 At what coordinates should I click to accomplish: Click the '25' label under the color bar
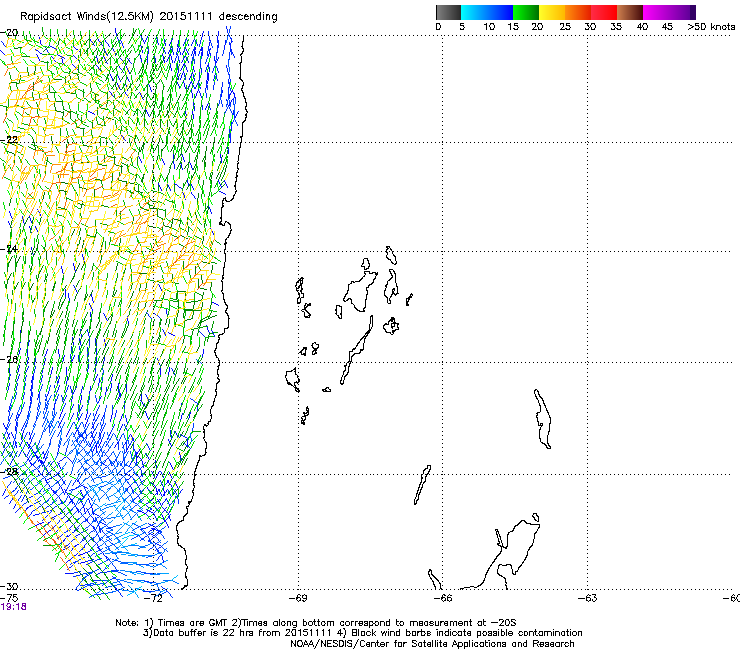coord(565,27)
